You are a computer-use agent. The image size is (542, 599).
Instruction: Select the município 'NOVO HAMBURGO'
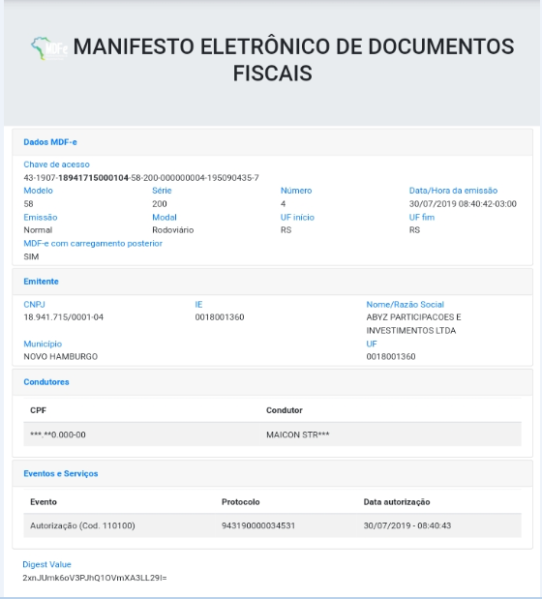coord(61,356)
